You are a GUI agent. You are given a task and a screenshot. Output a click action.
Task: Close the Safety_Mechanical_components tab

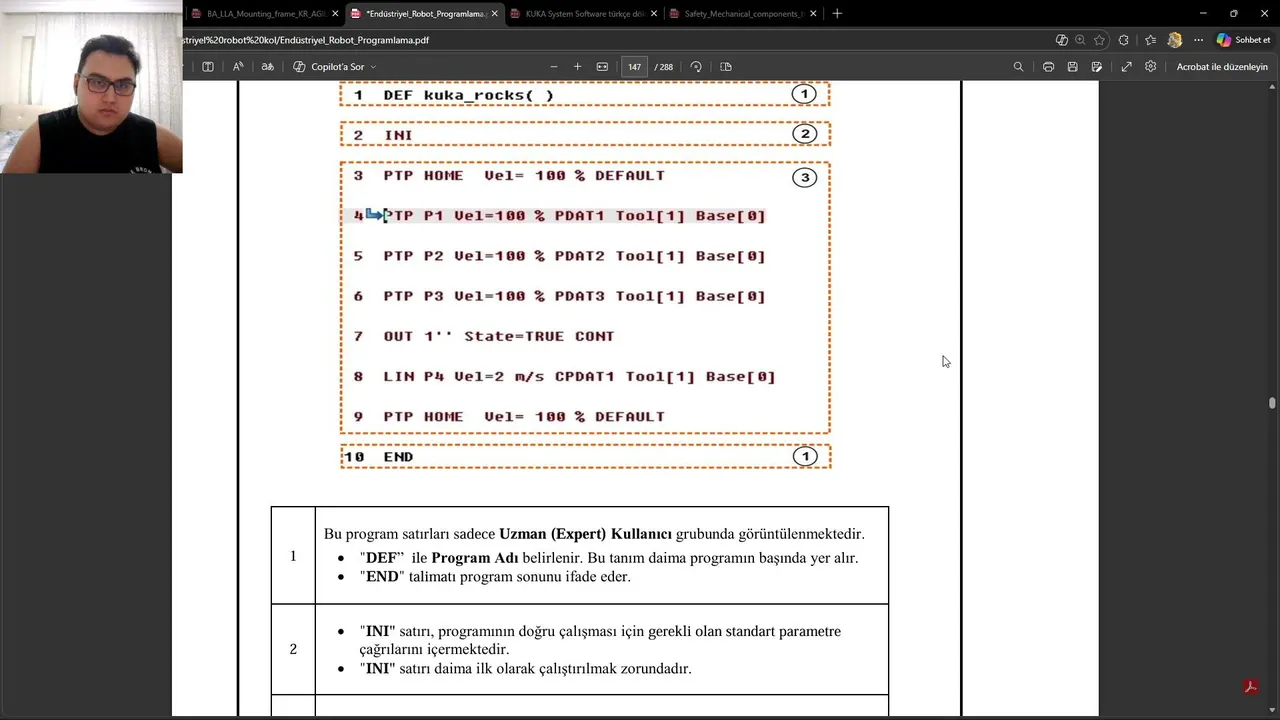813,14
